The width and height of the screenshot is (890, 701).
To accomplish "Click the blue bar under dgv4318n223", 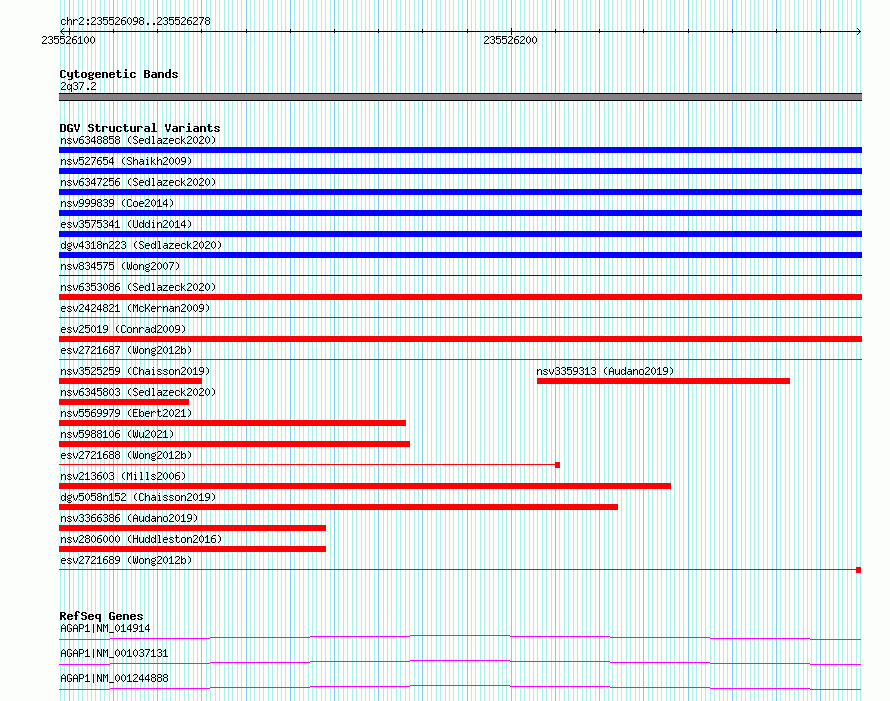I will coord(460,255).
